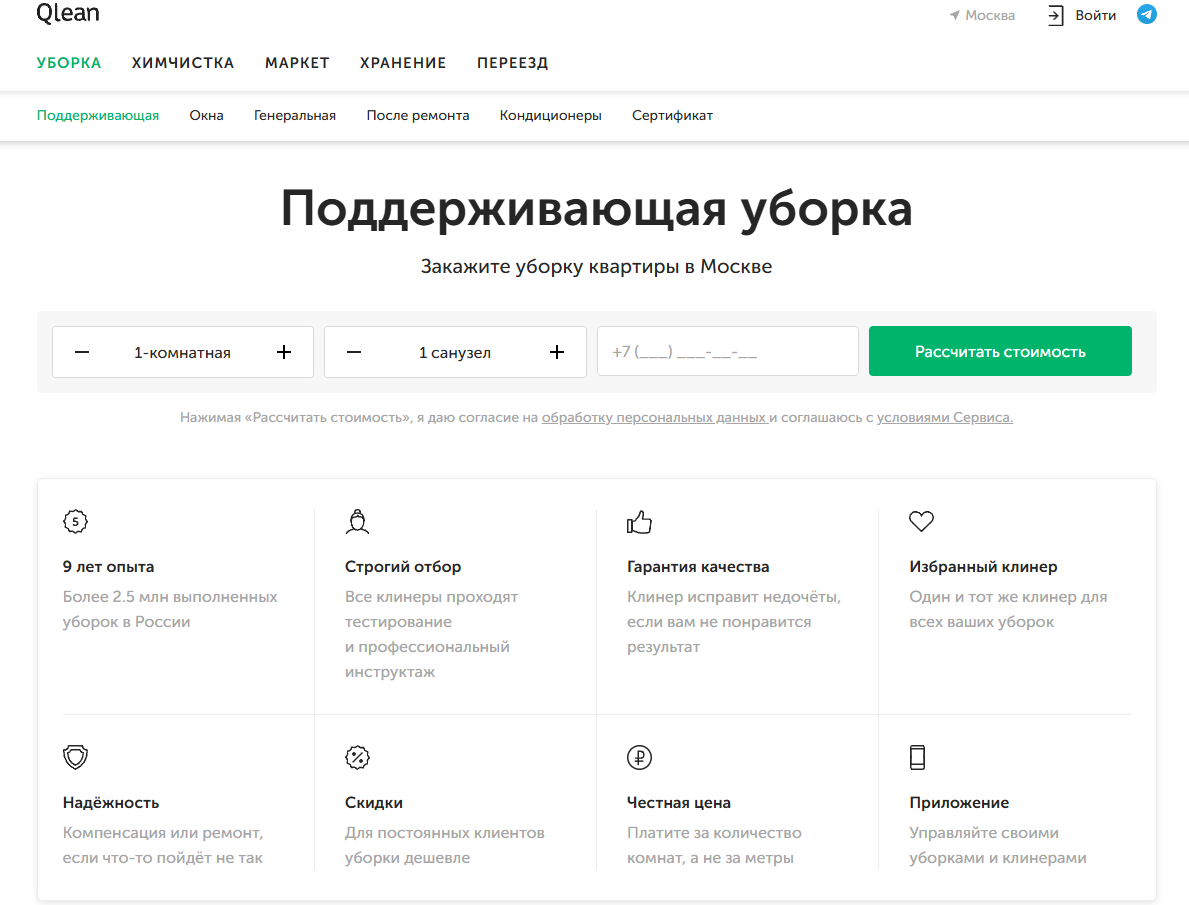The width and height of the screenshot is (1189, 905).
Task: Increase bathroom count with plus
Action: 557,352
